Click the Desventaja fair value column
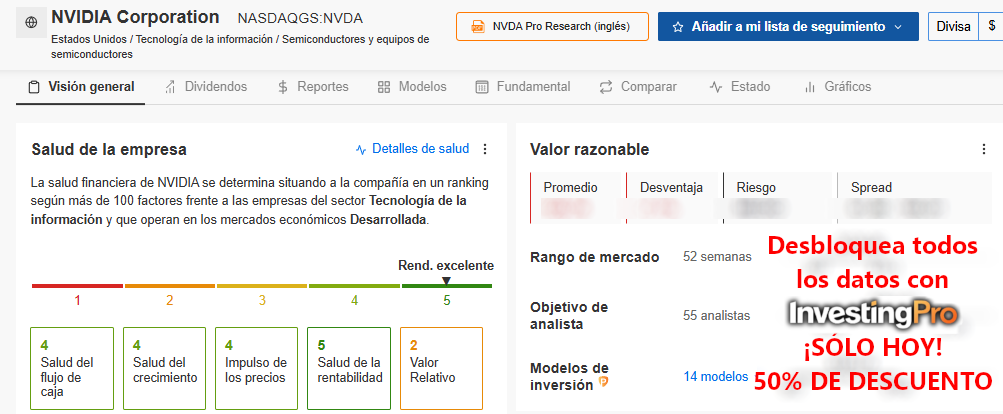Image resolution: width=1003 pixels, height=414 pixels. click(674, 198)
